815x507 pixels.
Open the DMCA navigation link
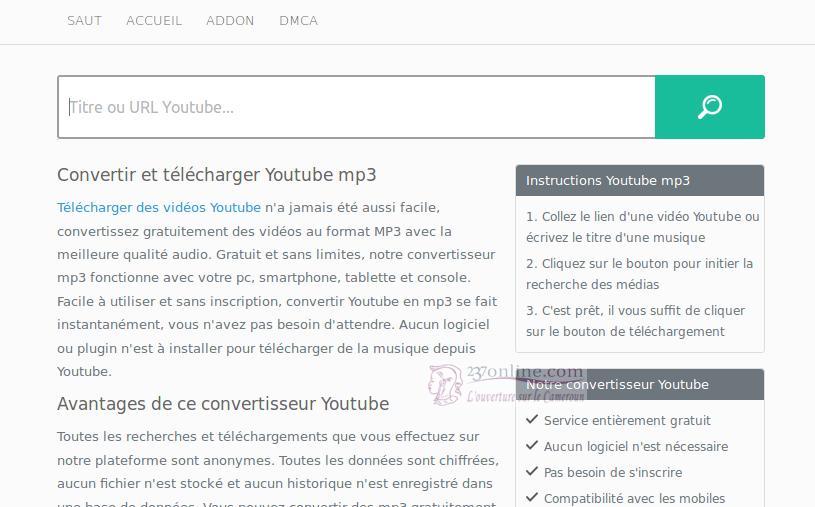[x=298, y=21]
